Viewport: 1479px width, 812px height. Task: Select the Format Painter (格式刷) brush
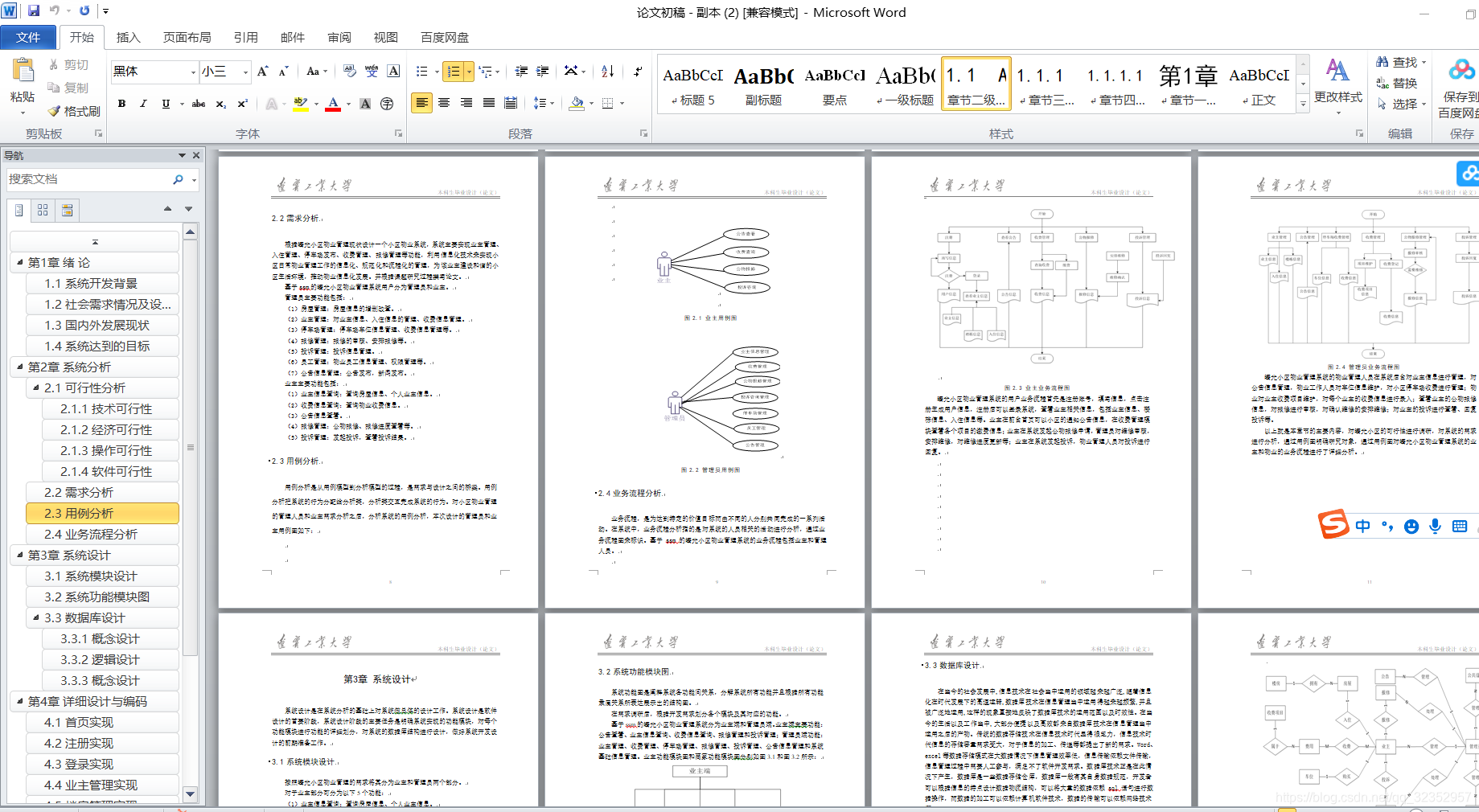(x=73, y=111)
